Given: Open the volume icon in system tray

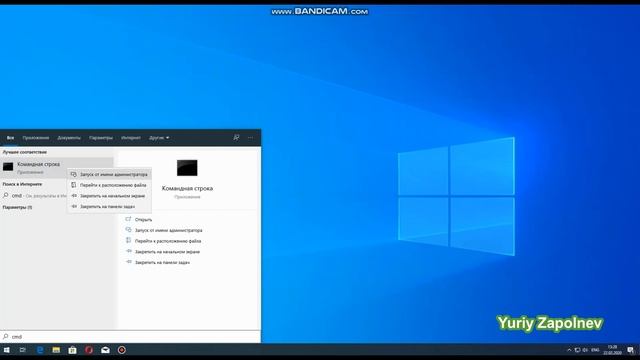Looking at the screenshot, I should 585,350.
